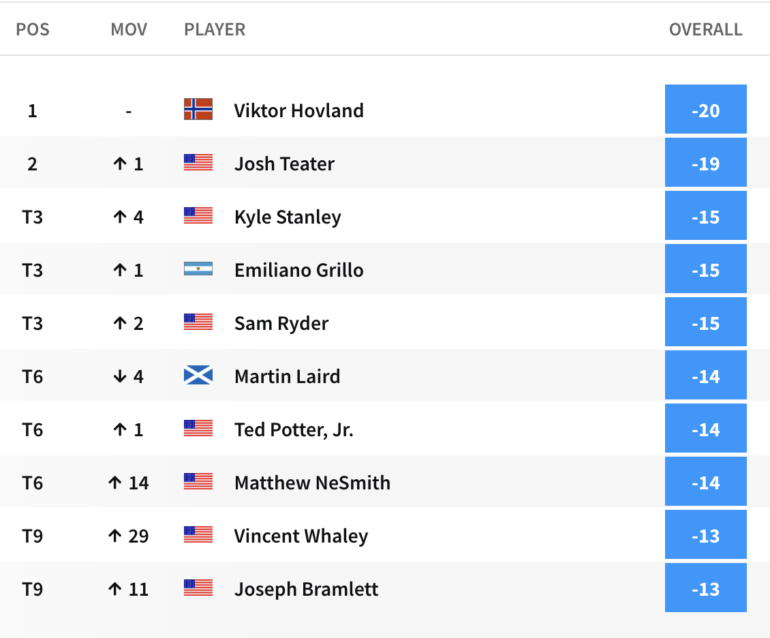Viewport: 770px width, 638px height.
Task: Click the US flag beside Josh Teater
Action: [x=198, y=162]
